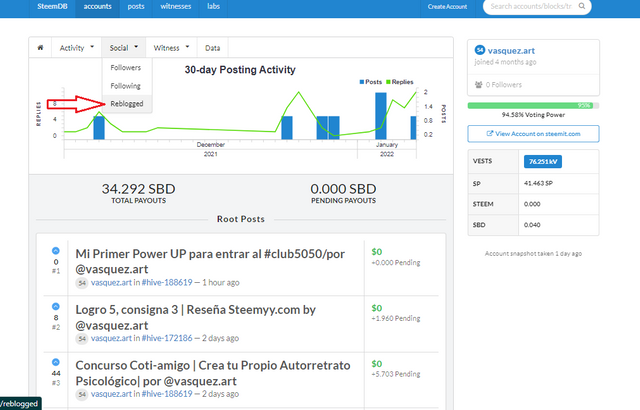Click the search magnifier icon

click(582, 6)
